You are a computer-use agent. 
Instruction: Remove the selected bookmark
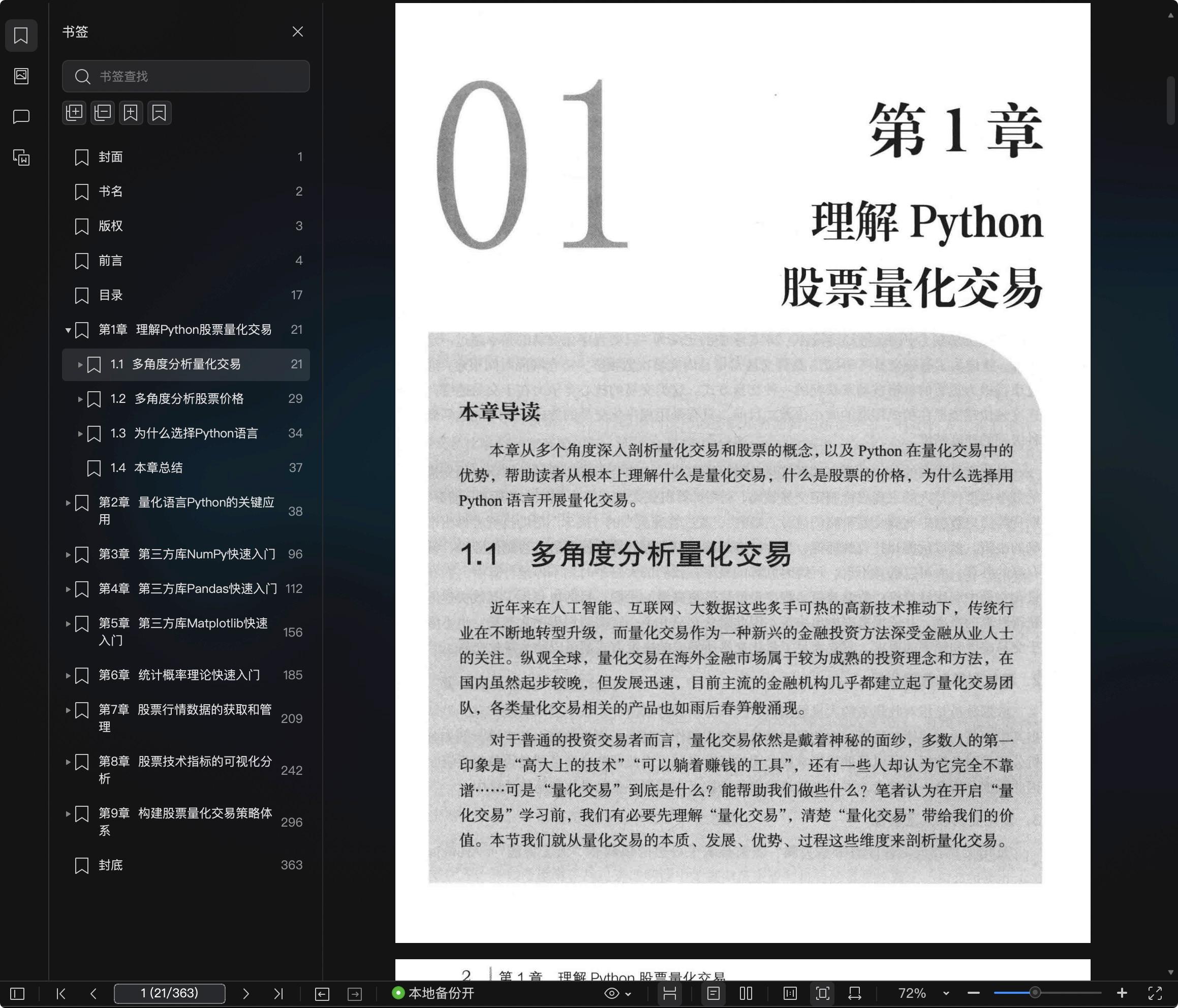[x=159, y=113]
